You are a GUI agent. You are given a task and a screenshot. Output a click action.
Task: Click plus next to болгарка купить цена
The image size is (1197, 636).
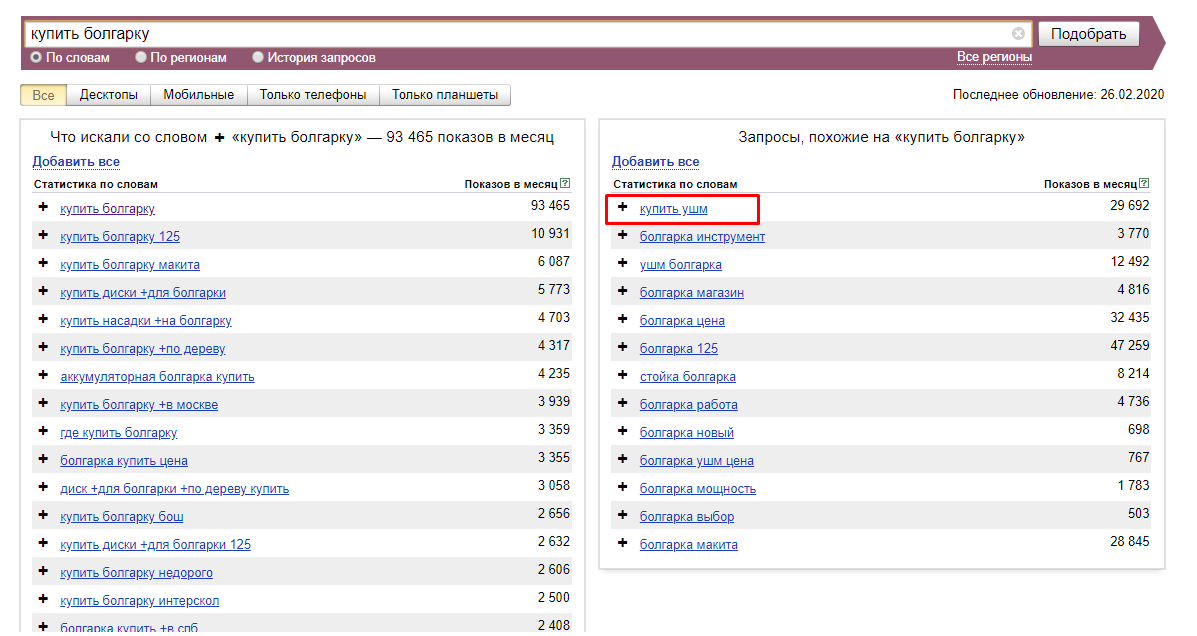coord(44,459)
